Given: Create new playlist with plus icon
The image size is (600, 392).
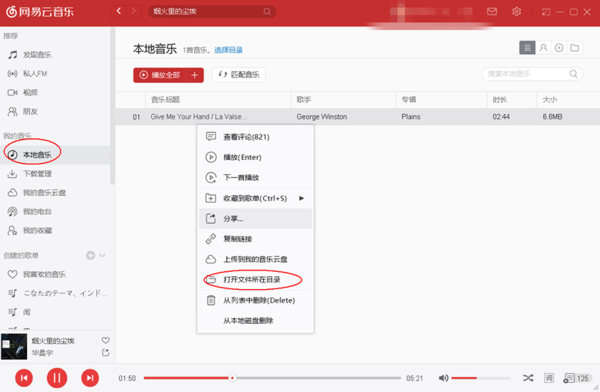Looking at the screenshot, I should [90, 255].
